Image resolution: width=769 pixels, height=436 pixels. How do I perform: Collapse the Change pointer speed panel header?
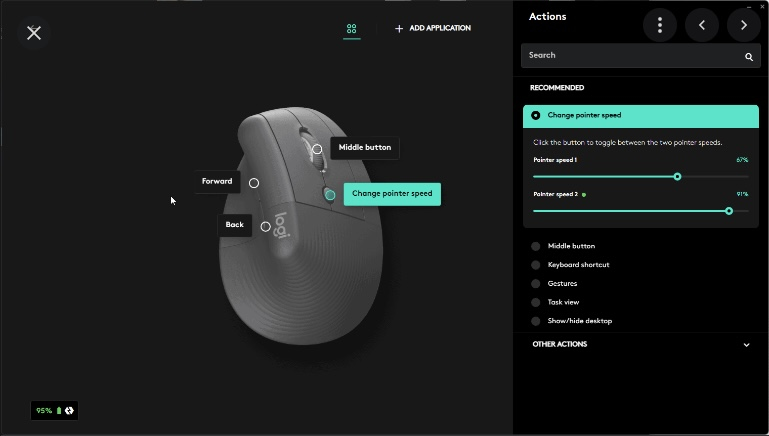pyautogui.click(x=641, y=116)
